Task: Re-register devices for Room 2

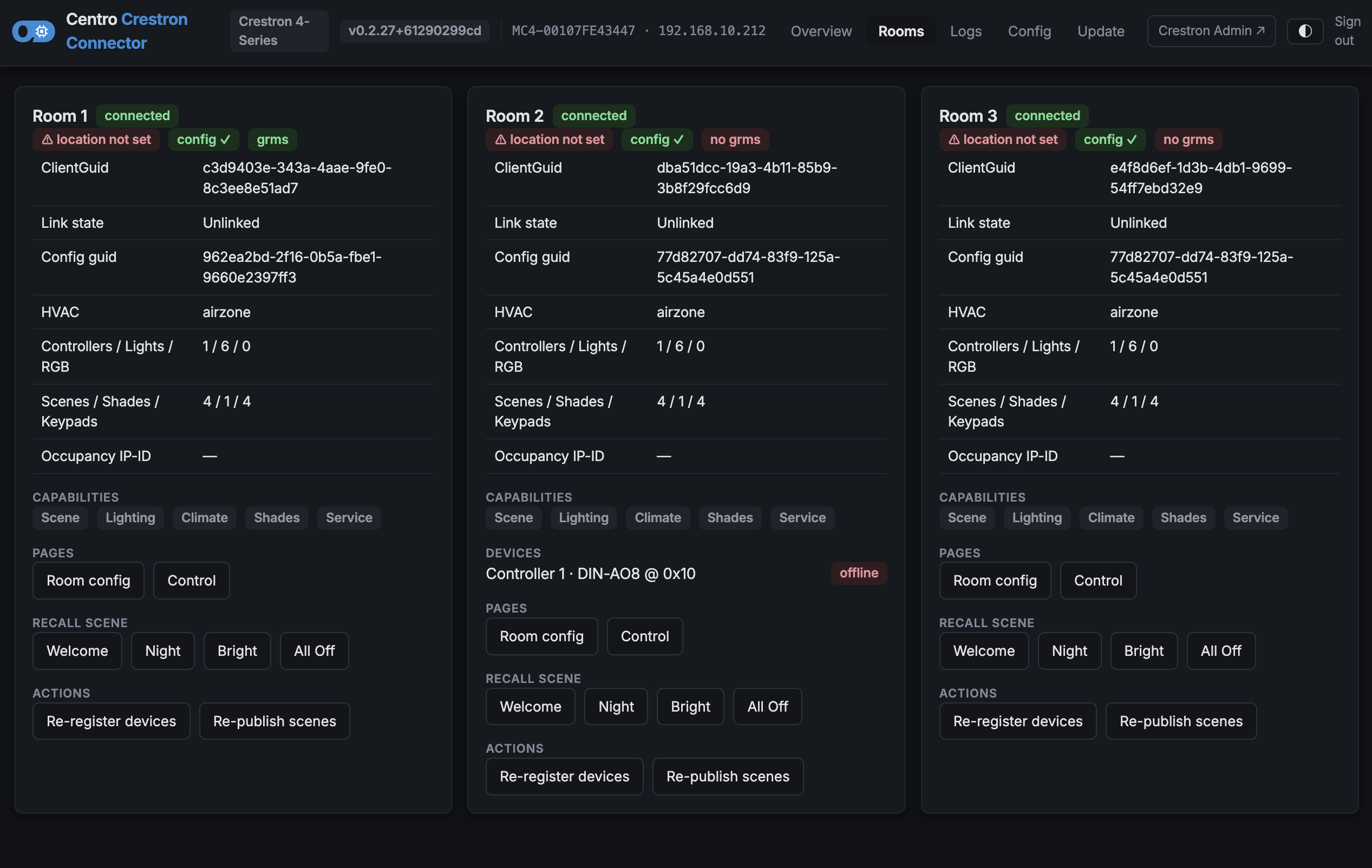Action: [x=565, y=777]
